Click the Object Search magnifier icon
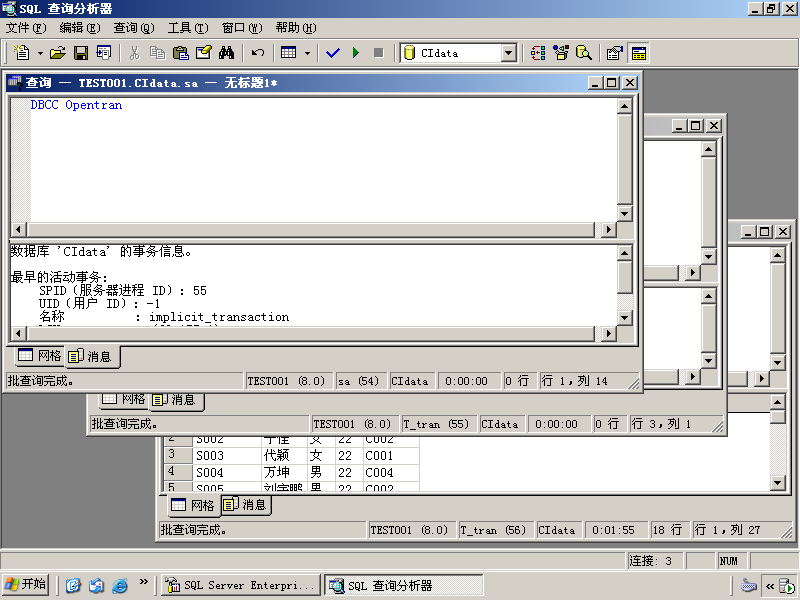 click(584, 53)
